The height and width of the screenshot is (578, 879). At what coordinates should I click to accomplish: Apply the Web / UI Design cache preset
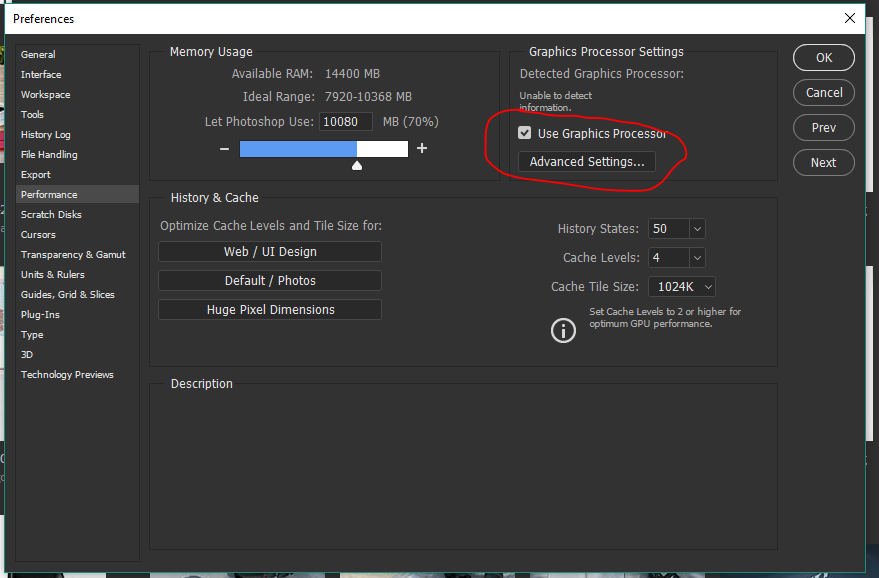[x=269, y=251]
